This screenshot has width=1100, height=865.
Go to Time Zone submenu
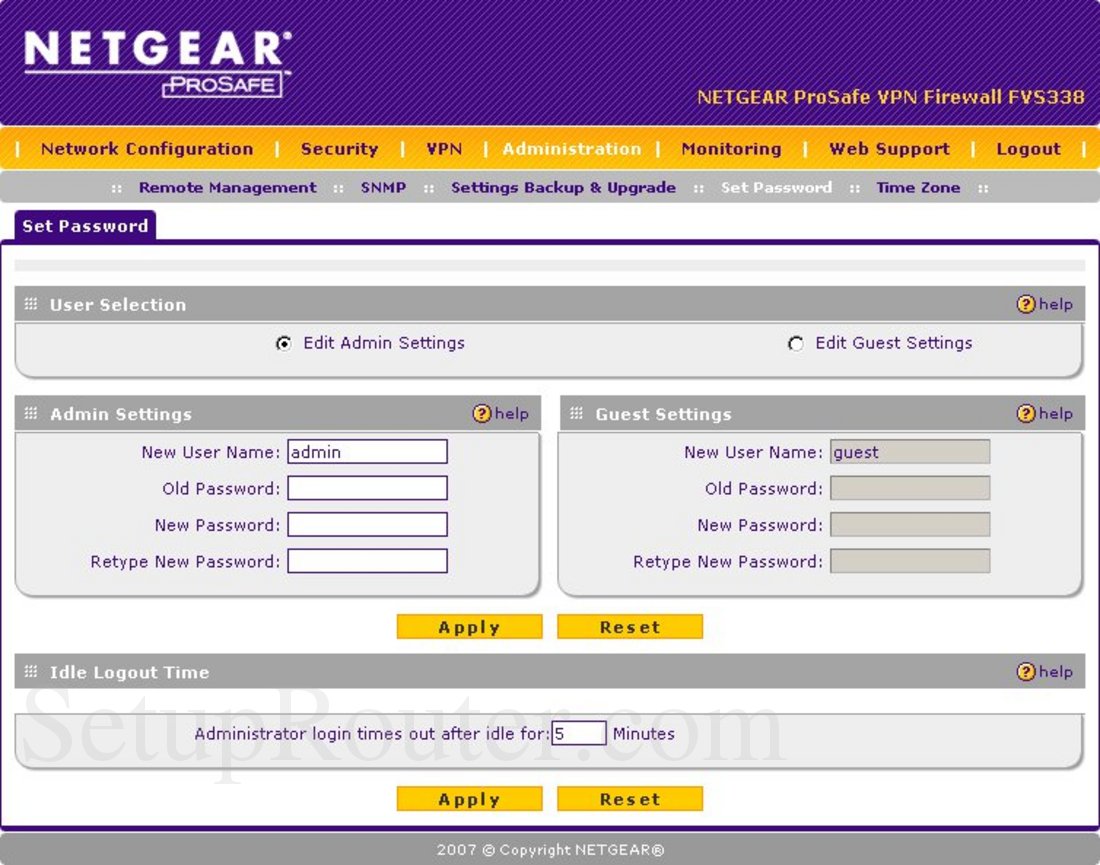point(918,187)
